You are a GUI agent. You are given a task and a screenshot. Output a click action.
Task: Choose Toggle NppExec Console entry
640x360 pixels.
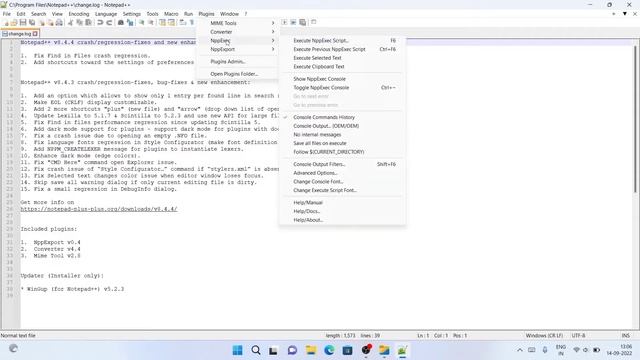pos(342,87)
